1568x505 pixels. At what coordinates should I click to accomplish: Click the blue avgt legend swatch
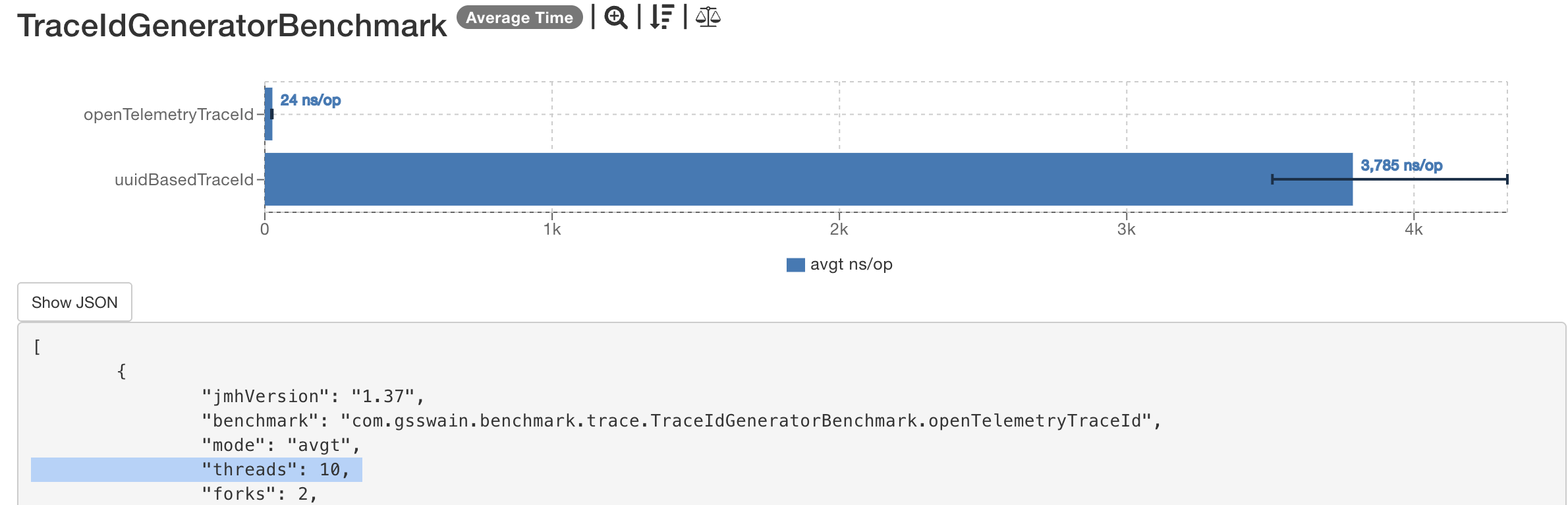tap(795, 265)
